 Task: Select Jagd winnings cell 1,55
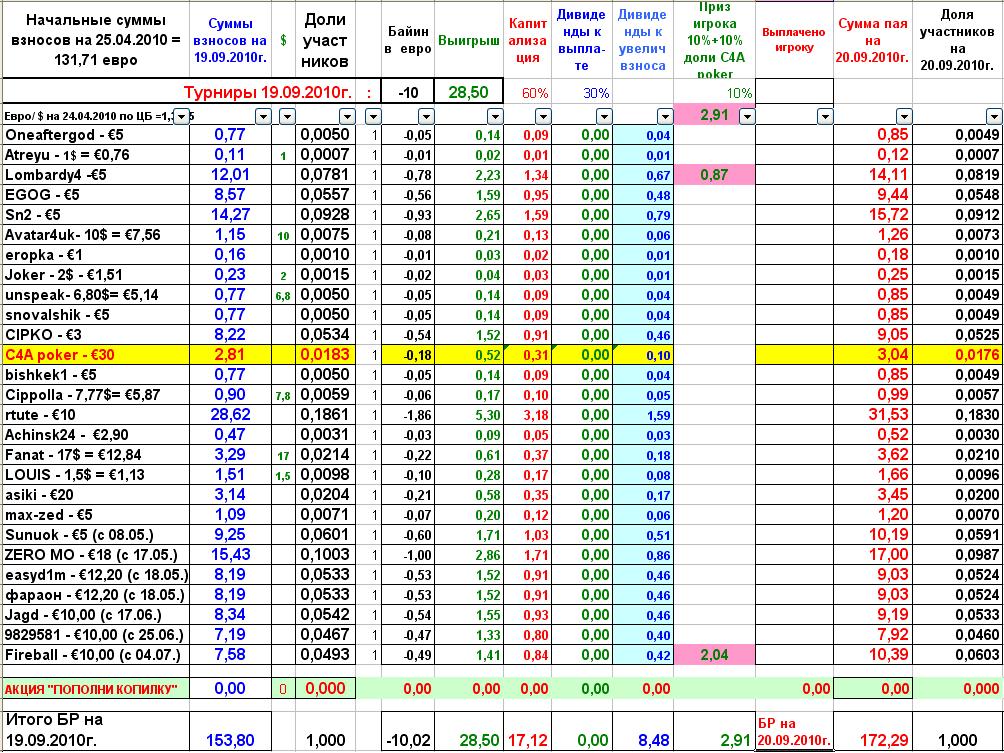coord(469,615)
